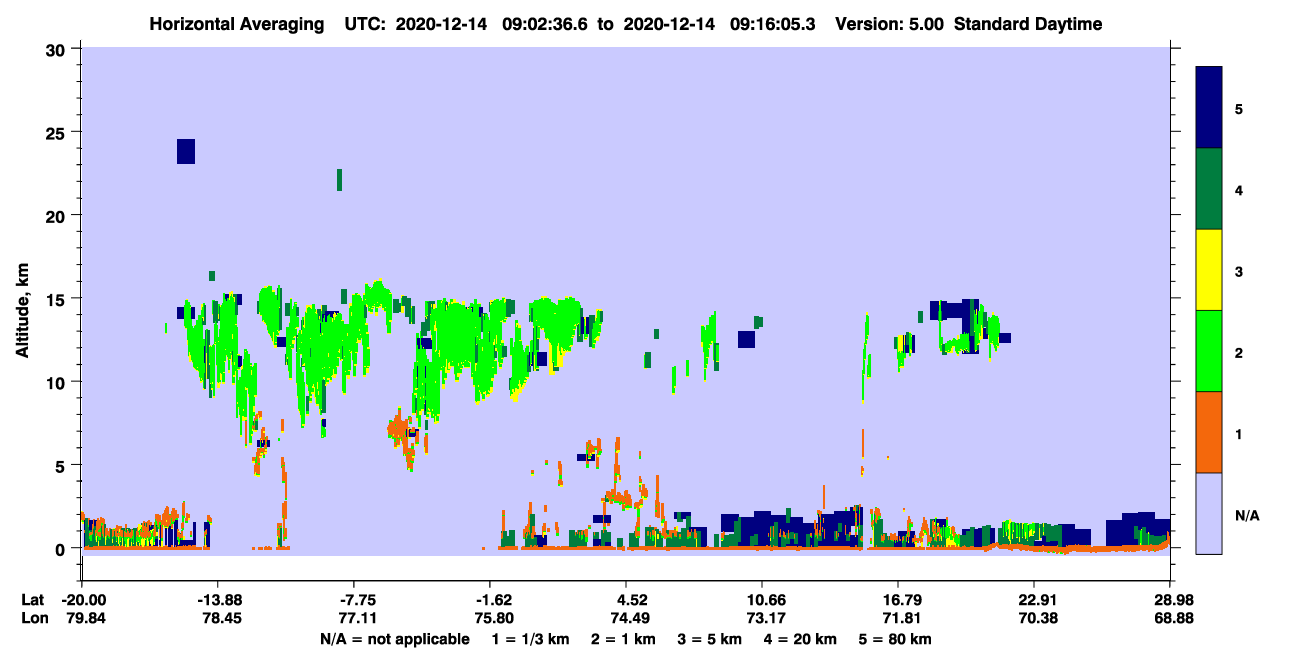
Task: Click the latitude value '-13.88'
Action: [217, 600]
